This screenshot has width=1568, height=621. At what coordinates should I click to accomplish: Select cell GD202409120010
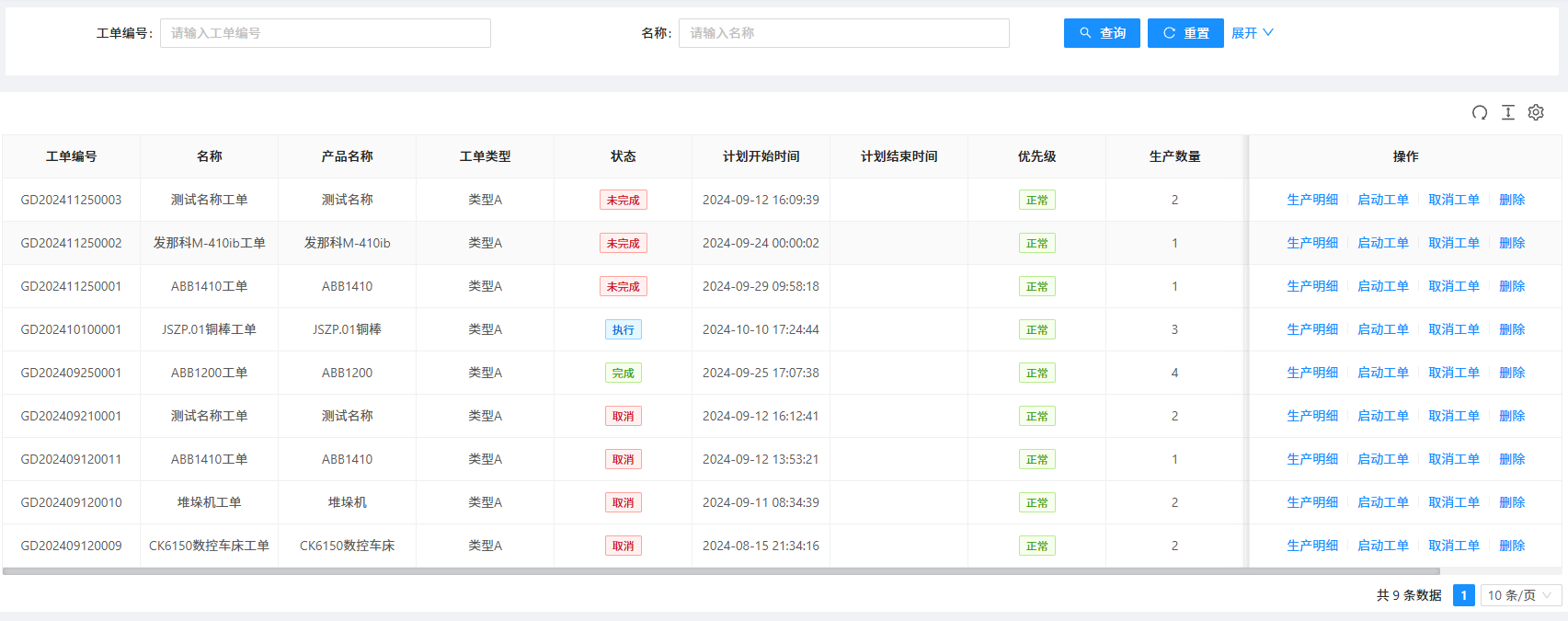coord(72,502)
